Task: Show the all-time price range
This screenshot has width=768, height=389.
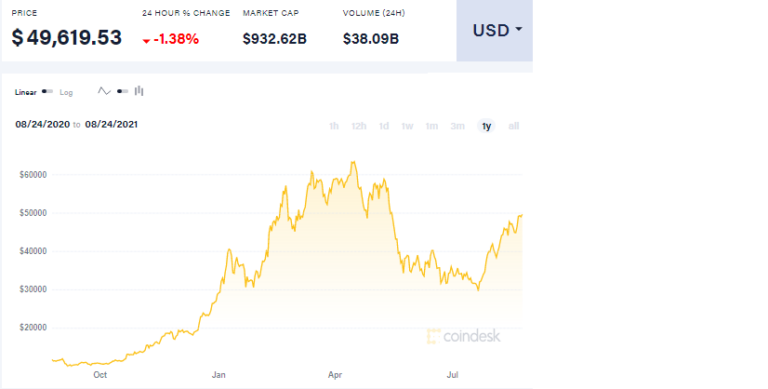Action: 513,126
